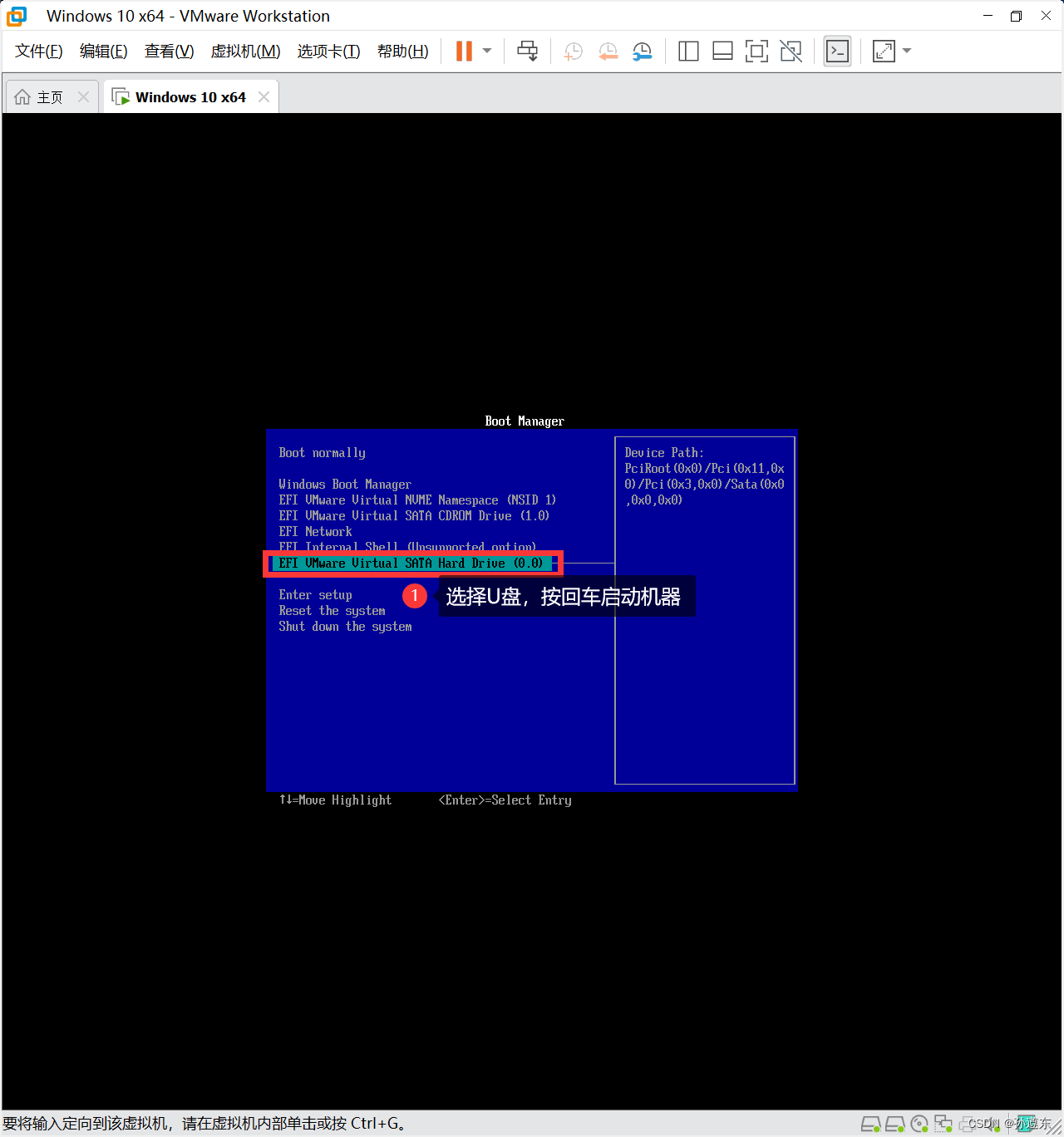Take a snapshot using the clock-plus icon

(x=573, y=52)
